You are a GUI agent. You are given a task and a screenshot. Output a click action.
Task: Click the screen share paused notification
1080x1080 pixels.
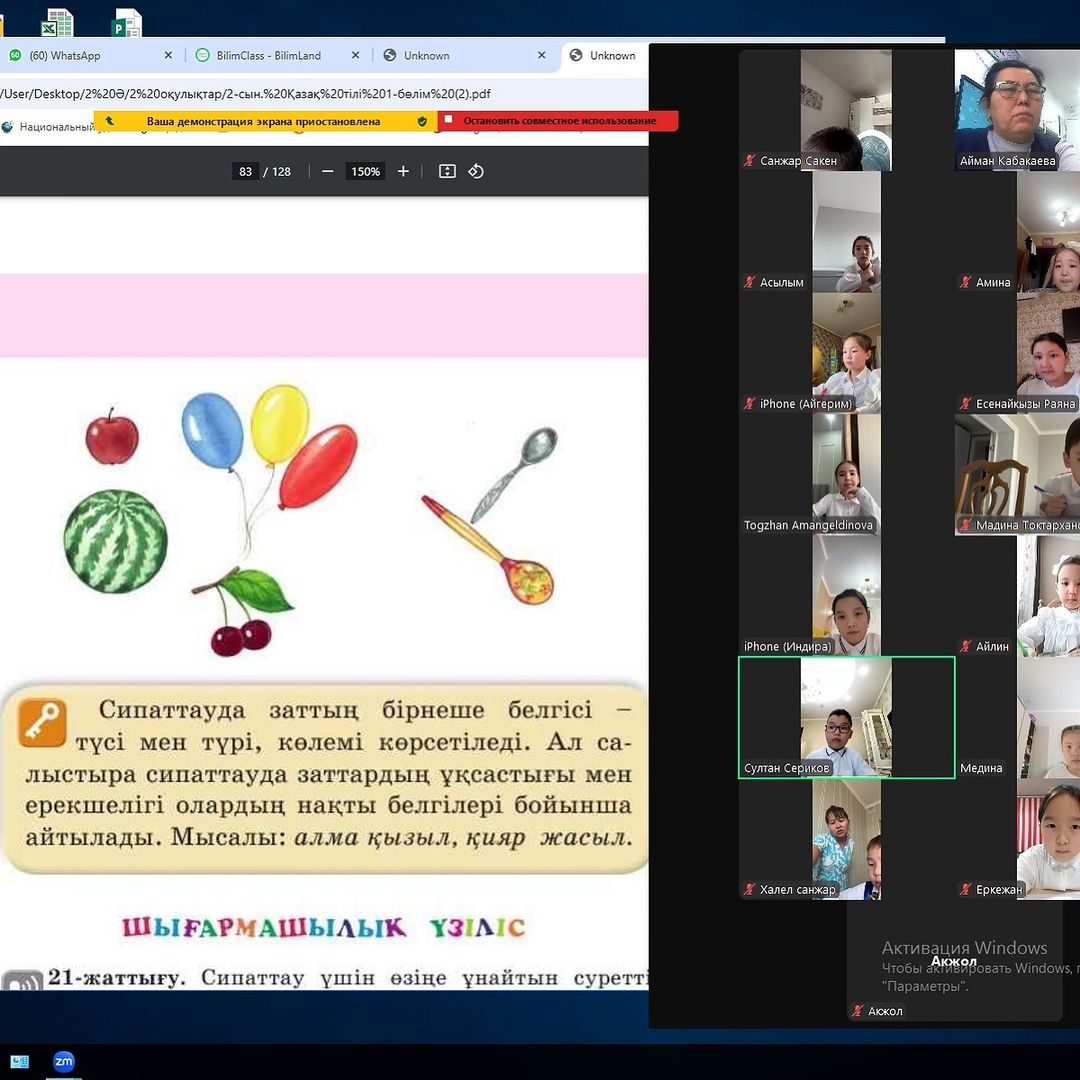click(x=264, y=121)
